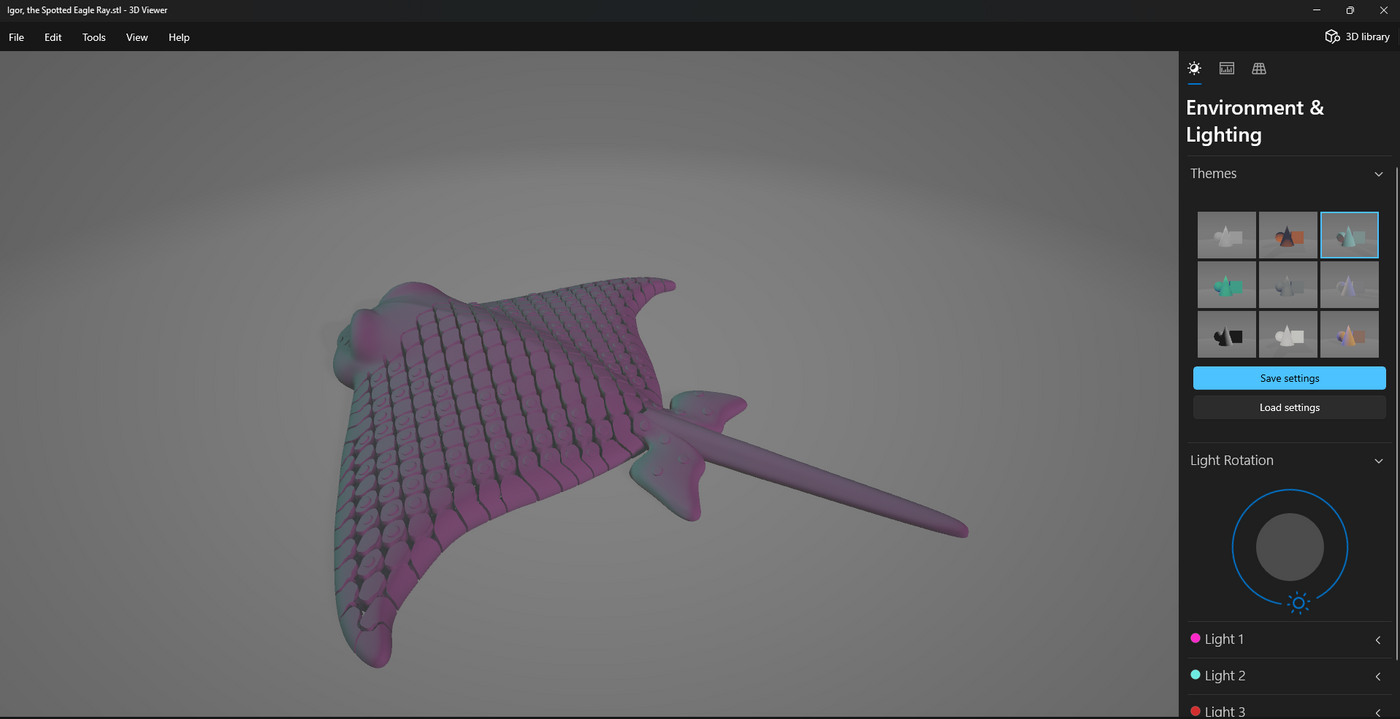Screen dimensions: 1400x719
Task: Open the 3D library
Action: tap(1356, 36)
